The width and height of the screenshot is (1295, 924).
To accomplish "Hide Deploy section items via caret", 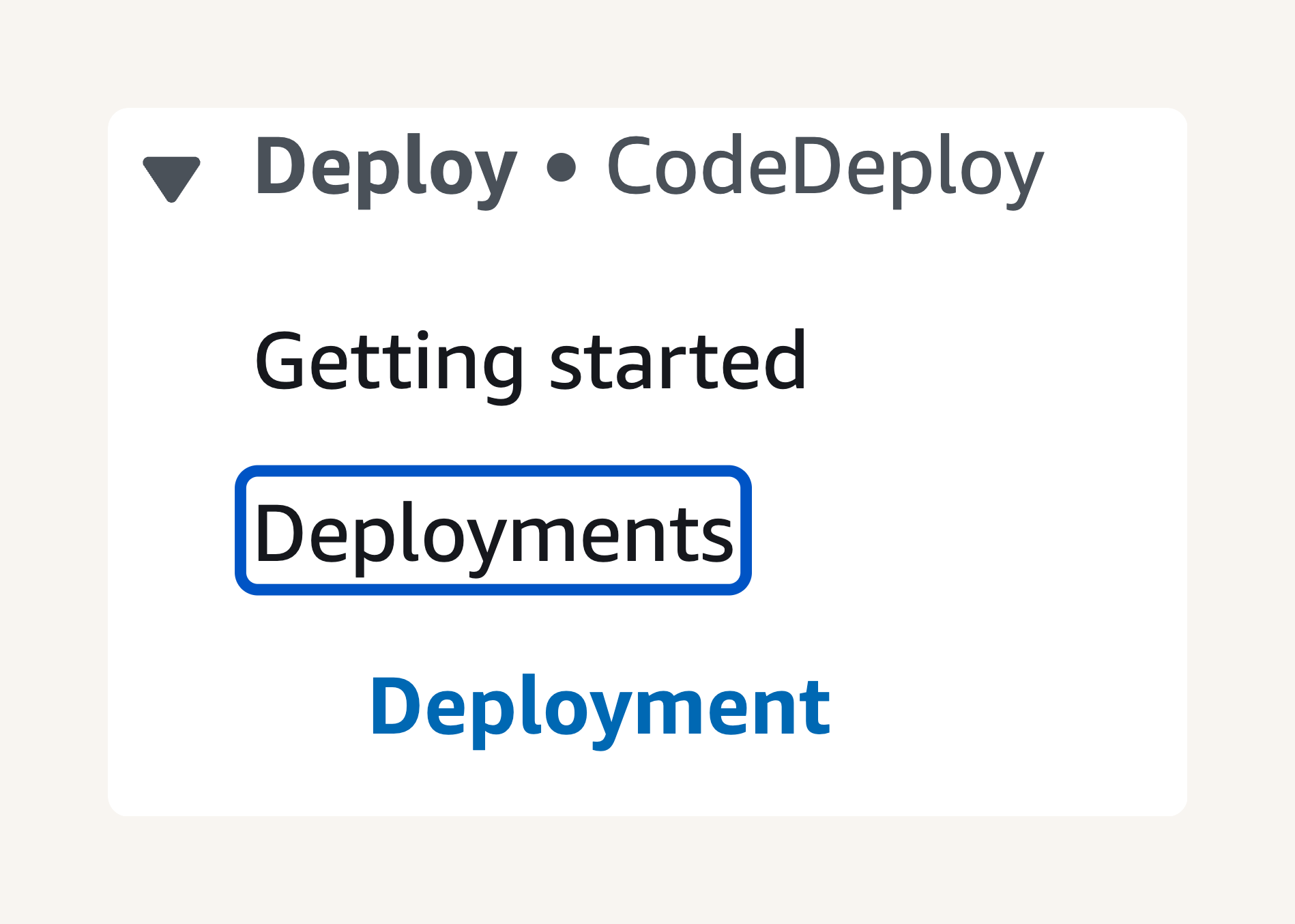I will (x=171, y=179).
